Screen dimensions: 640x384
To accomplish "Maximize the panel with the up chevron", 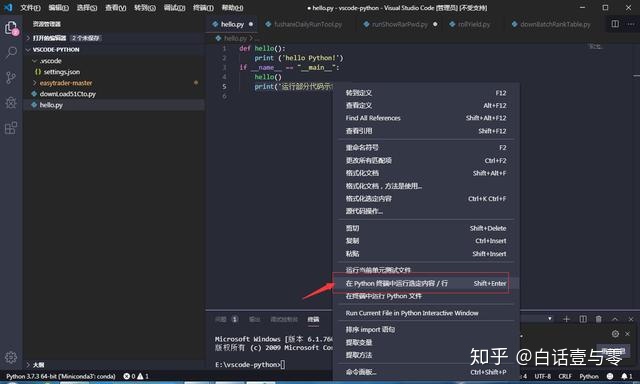I will (x=615, y=319).
